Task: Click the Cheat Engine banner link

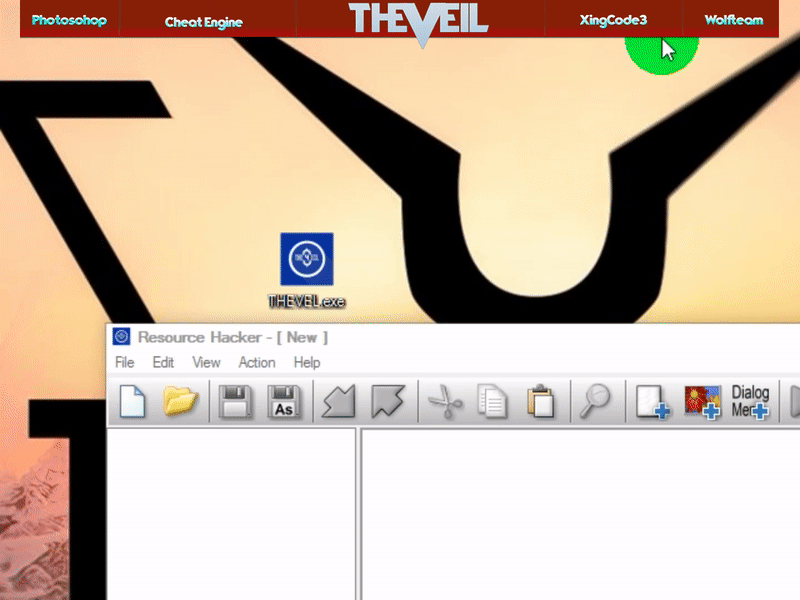Action: [x=203, y=22]
